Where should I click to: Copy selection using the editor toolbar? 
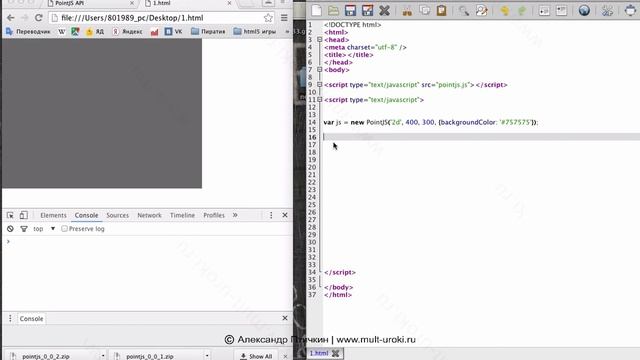pyautogui.click(x=424, y=10)
